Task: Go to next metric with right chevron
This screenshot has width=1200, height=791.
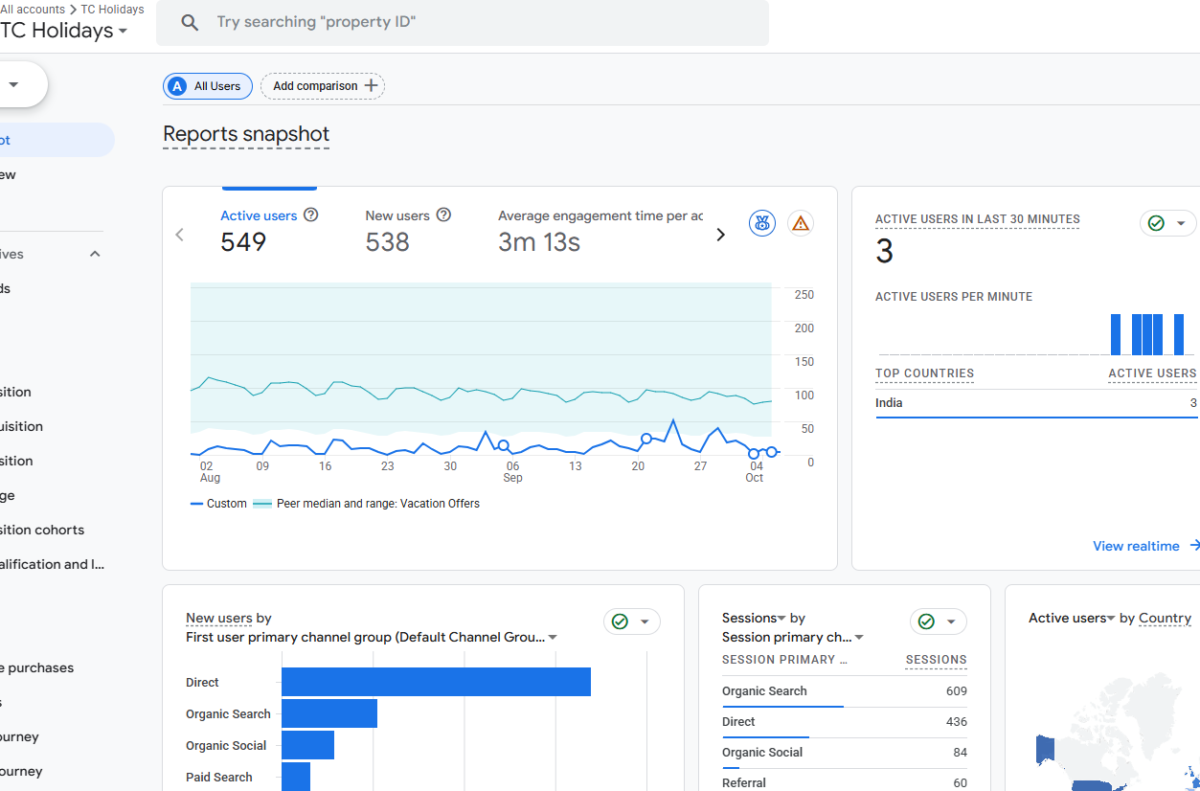Action: (720, 235)
